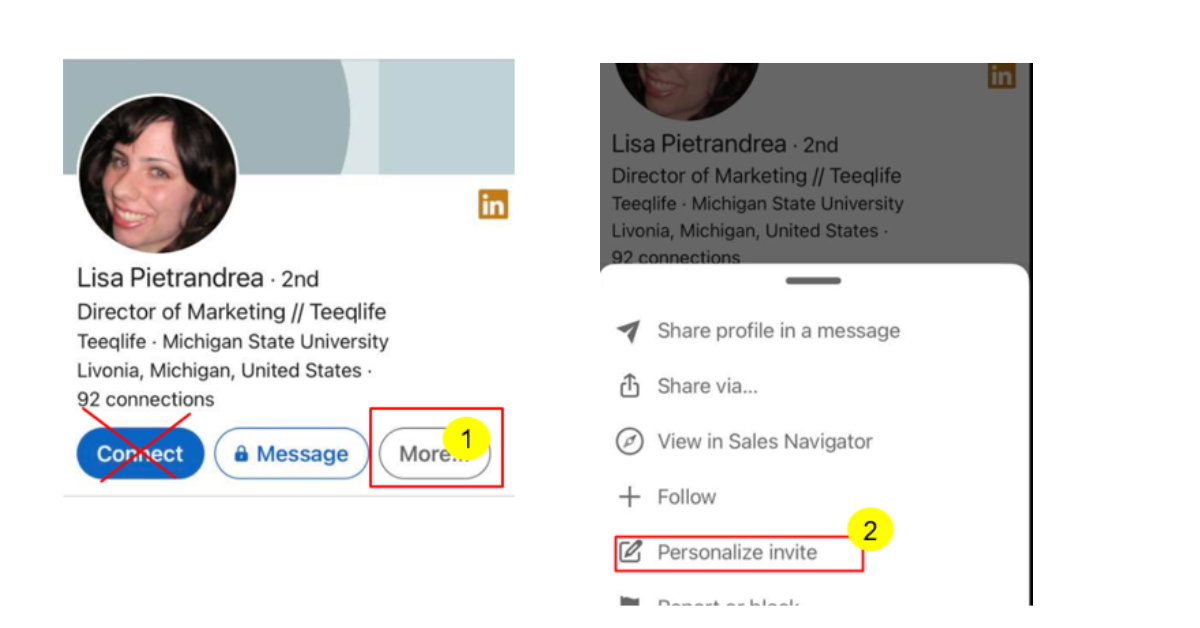Select "Share profile in a message"
1200x628 pixels.
(x=778, y=331)
